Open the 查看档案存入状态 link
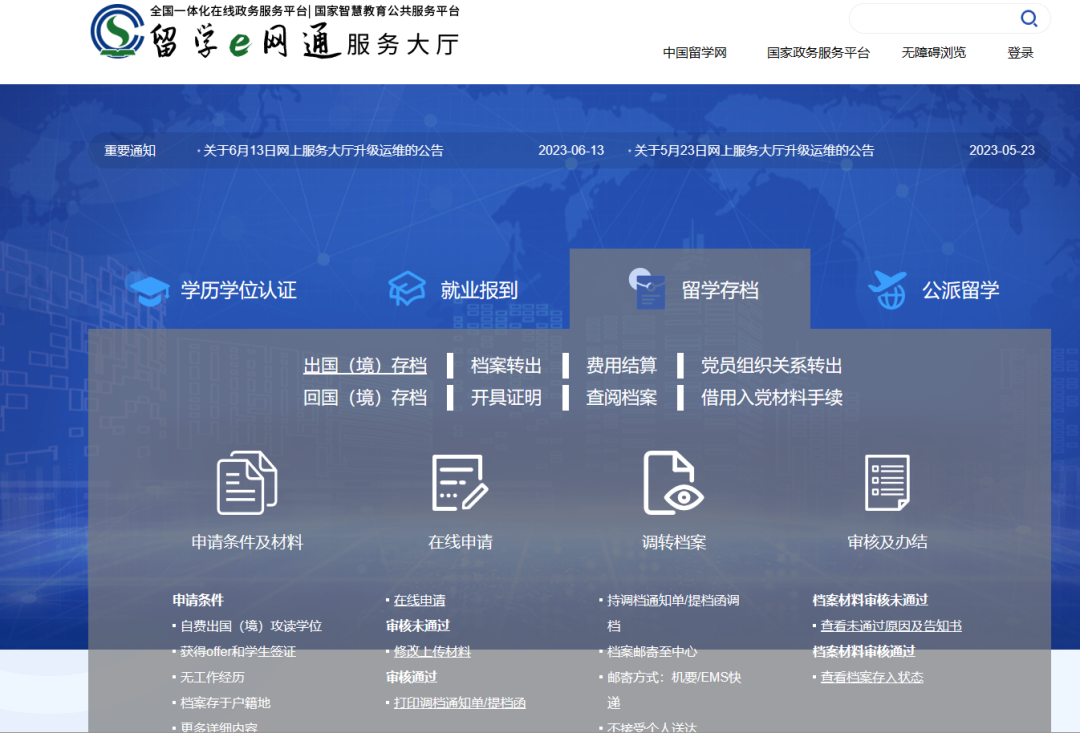Screen dimensions: 1080x733 pyautogui.click(x=871, y=678)
